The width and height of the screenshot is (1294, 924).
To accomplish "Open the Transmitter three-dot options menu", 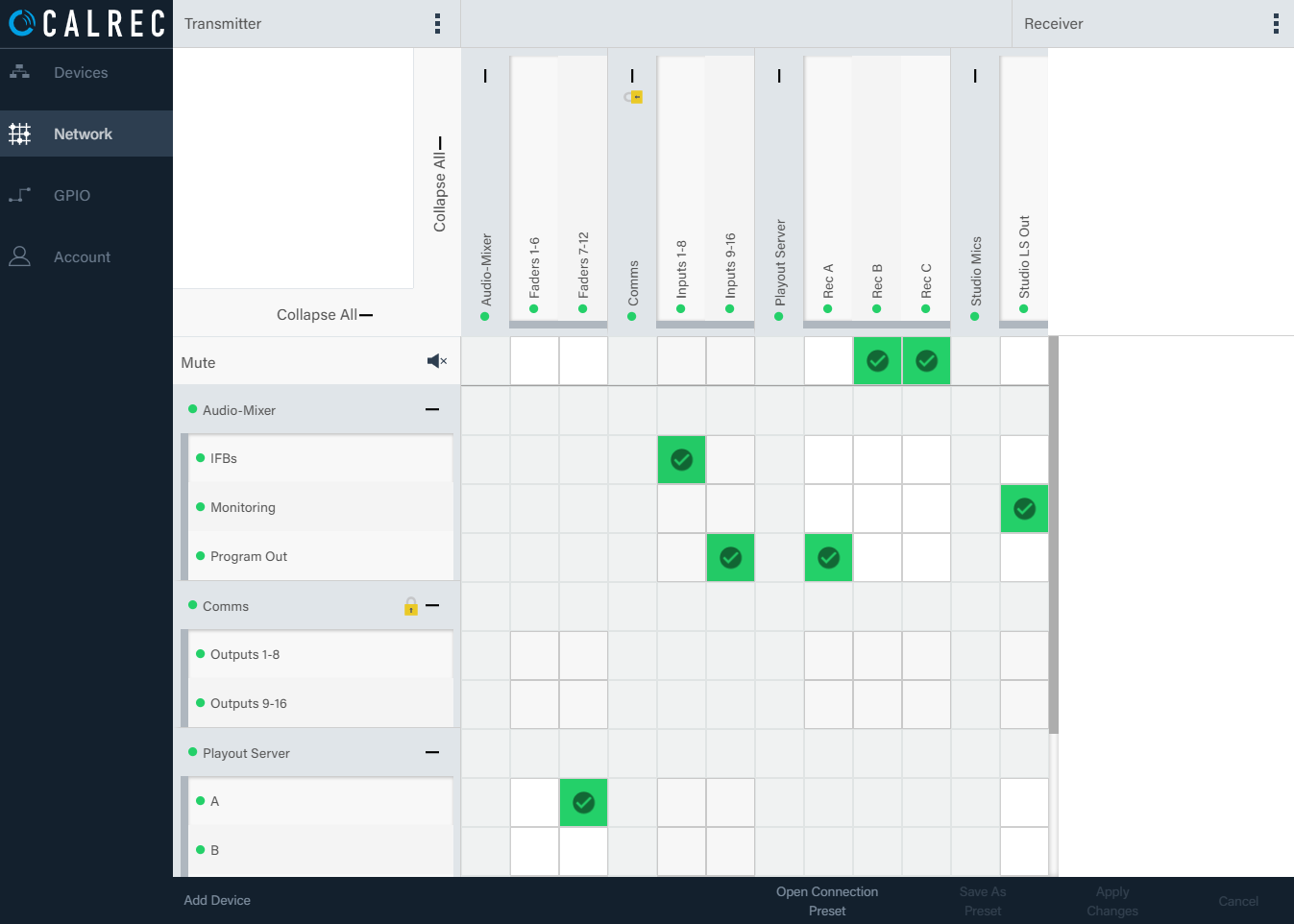I will click(x=437, y=24).
